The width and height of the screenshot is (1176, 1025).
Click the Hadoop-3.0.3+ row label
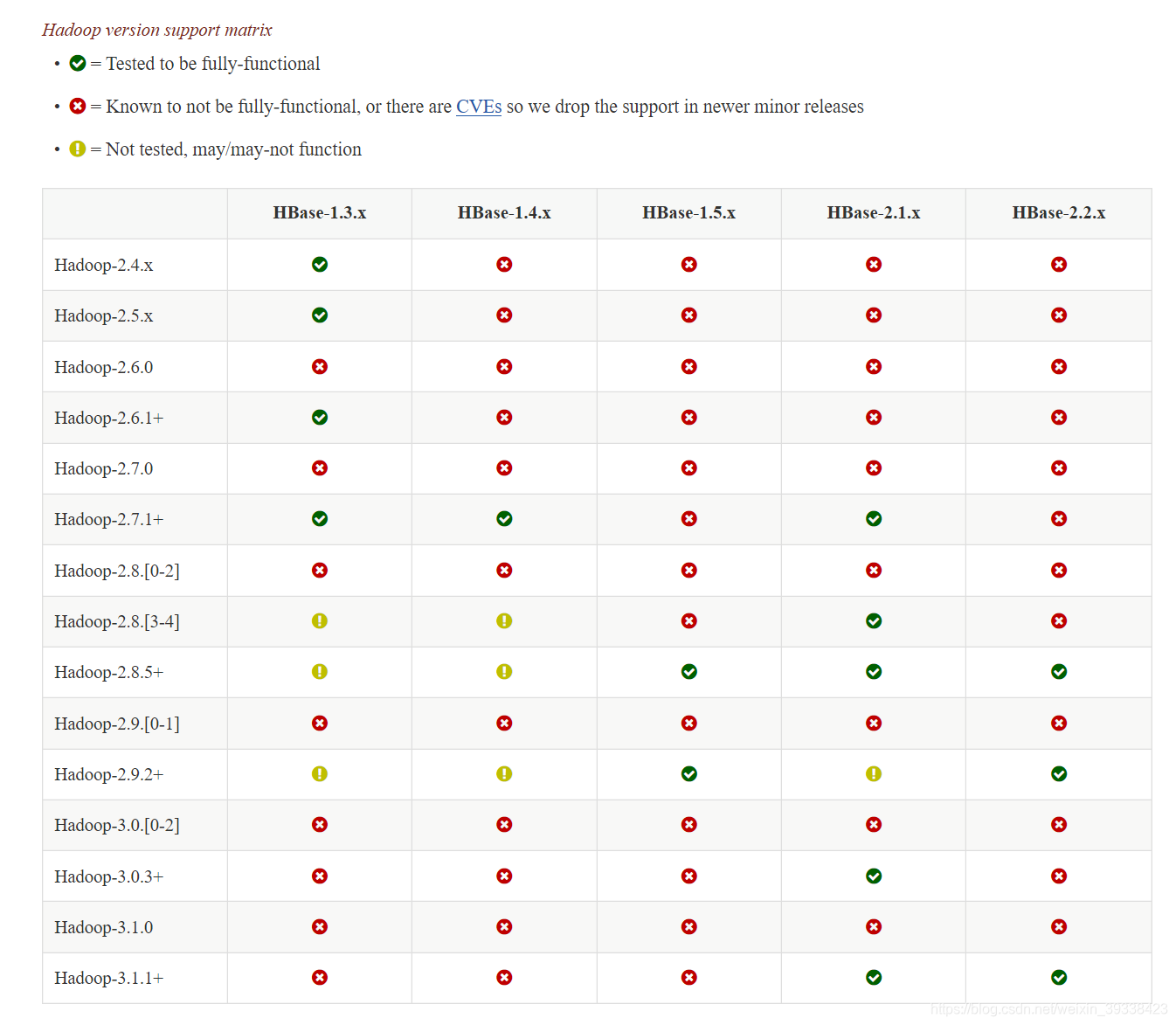click(108, 876)
